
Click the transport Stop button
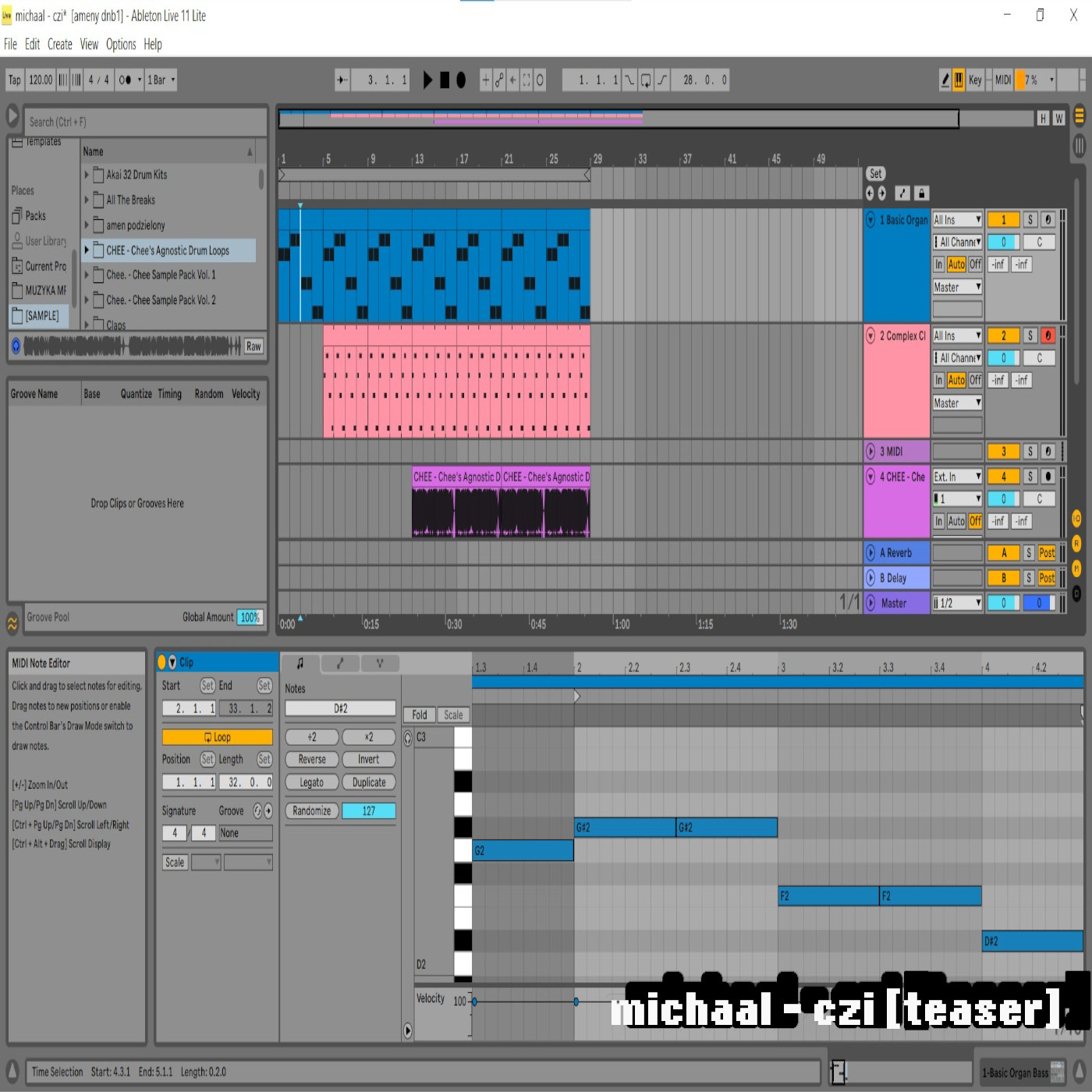(x=445, y=80)
